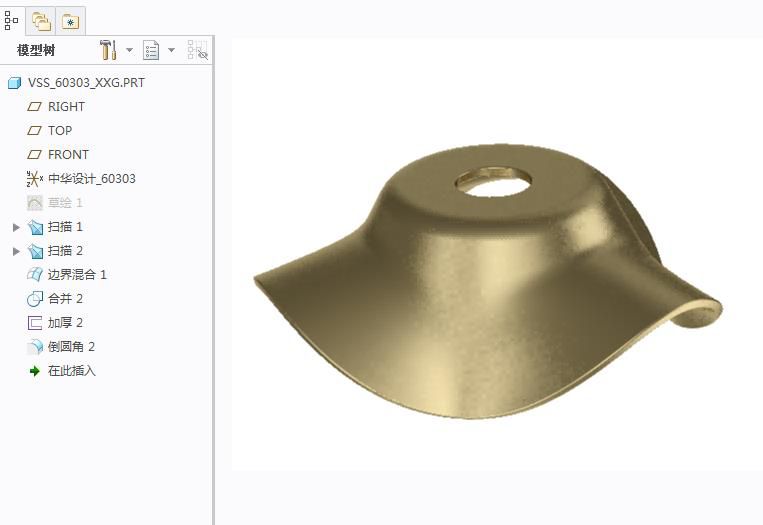Image resolution: width=763 pixels, height=525 pixels.
Task: Expand the 扫描 2 feature node
Action: tap(16, 251)
